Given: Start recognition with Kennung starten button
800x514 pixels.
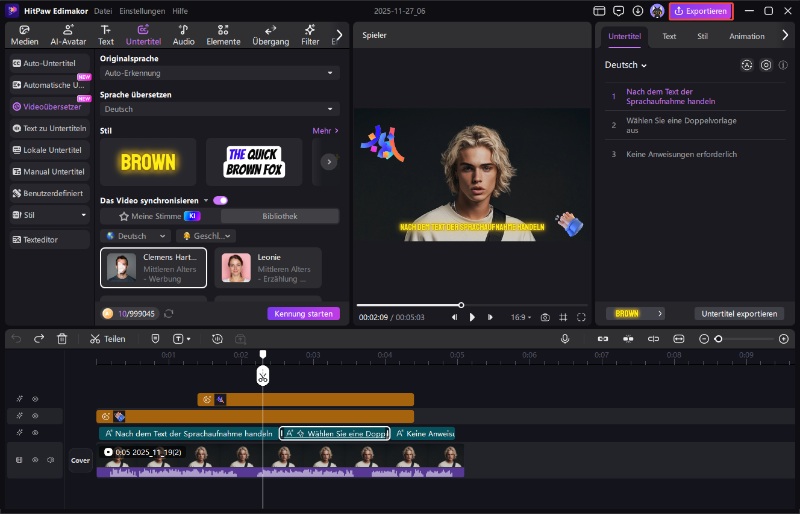Looking at the screenshot, I should (x=303, y=313).
